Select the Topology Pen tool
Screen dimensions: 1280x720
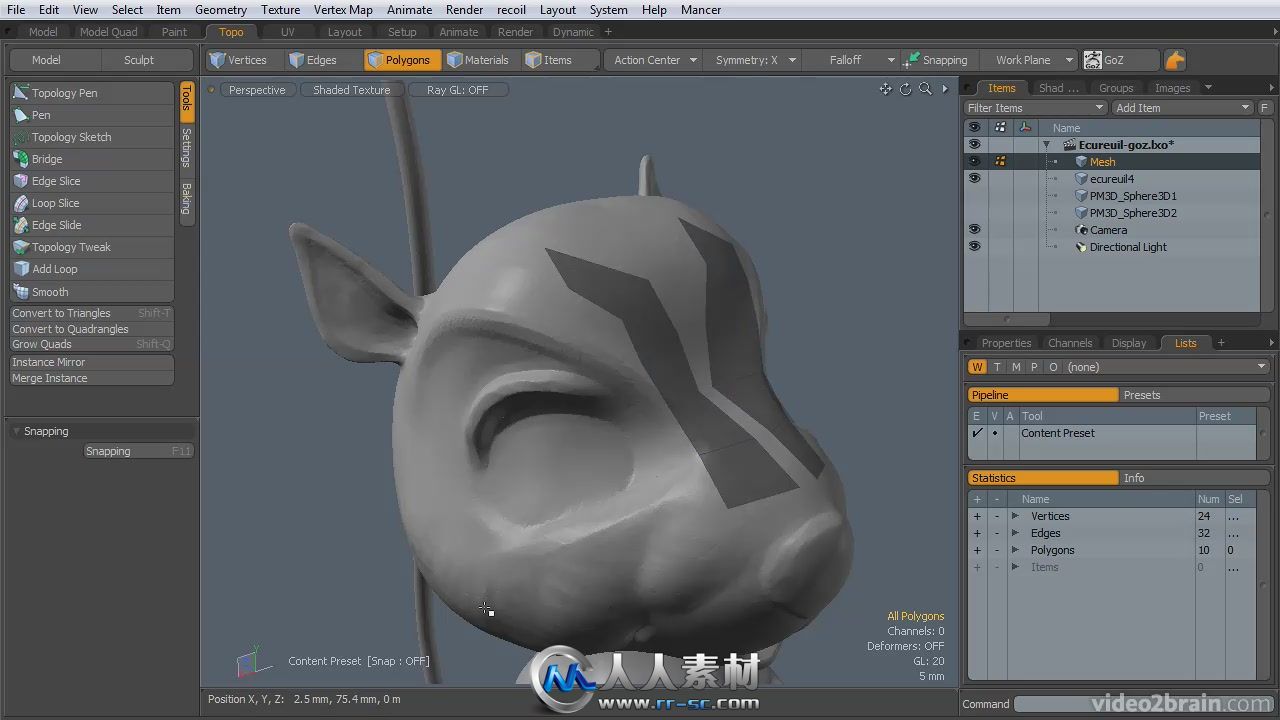coord(92,93)
